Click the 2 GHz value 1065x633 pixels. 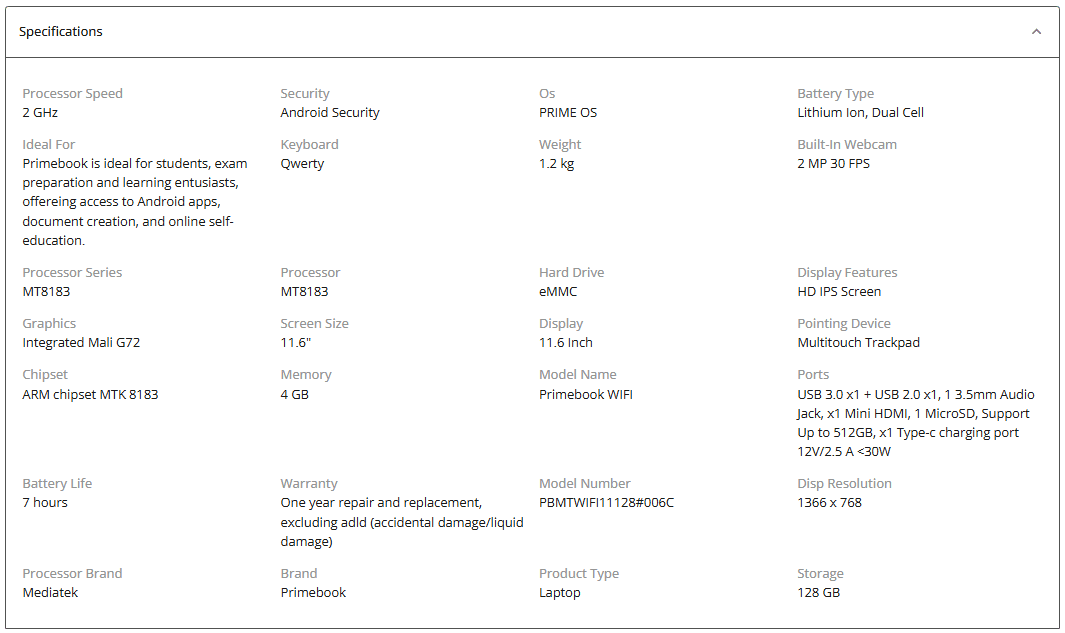(x=40, y=113)
